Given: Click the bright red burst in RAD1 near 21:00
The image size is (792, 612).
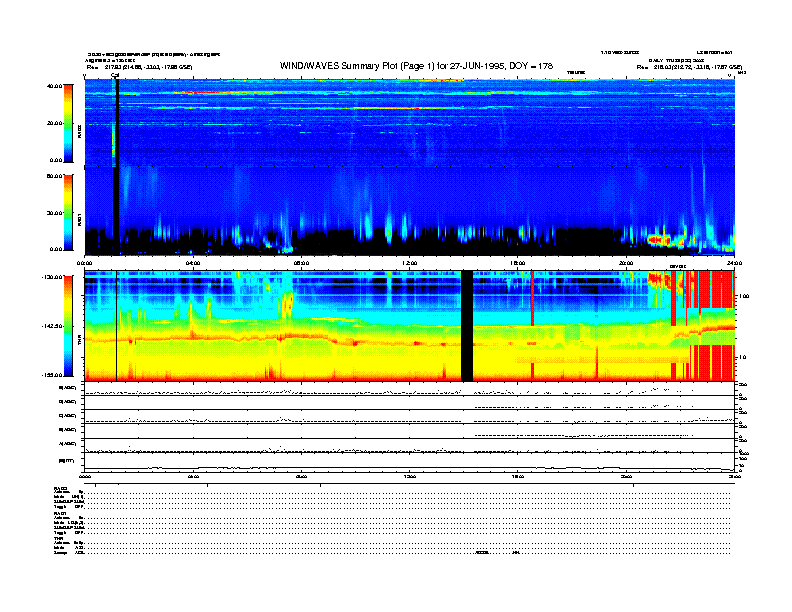Looking at the screenshot, I should pos(659,240).
